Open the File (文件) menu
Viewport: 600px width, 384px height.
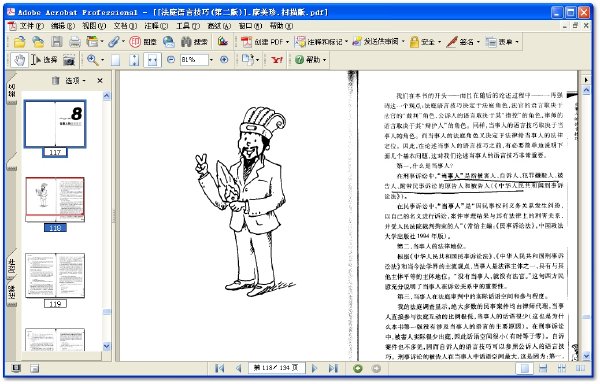[31, 26]
